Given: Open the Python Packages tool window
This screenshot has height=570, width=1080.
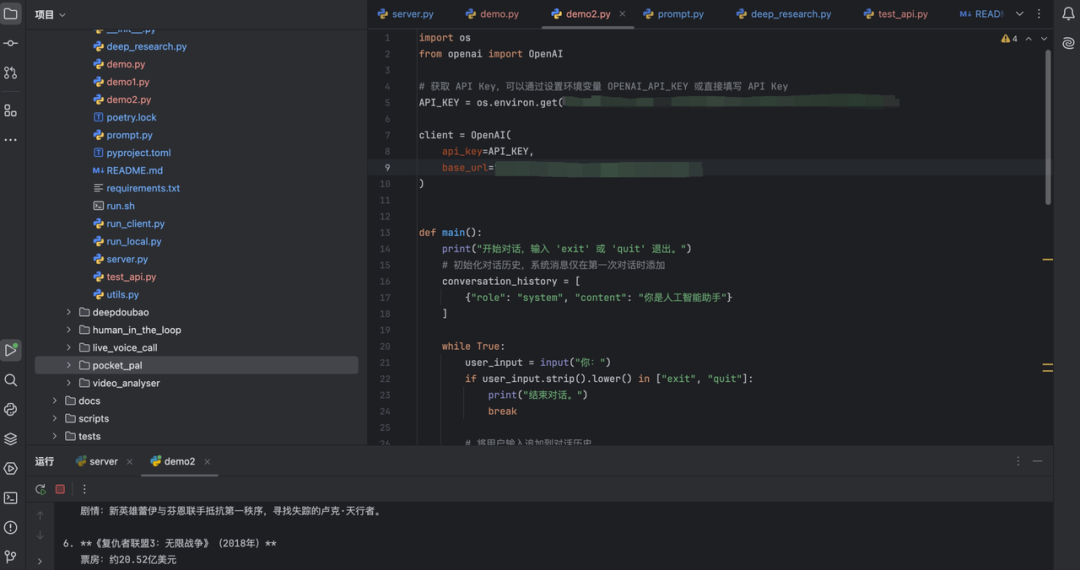Looking at the screenshot, I should click(x=11, y=438).
